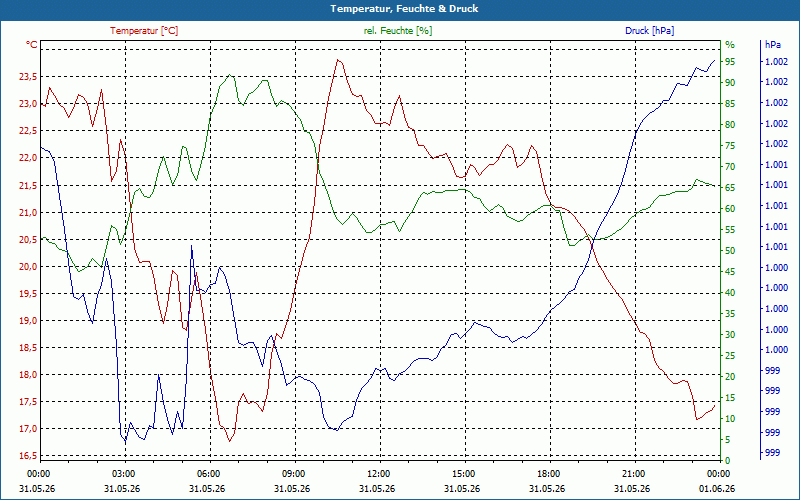Screen dimensions: 800x500
Task: Select the 15:00 time axis marker
Action: tap(464, 473)
